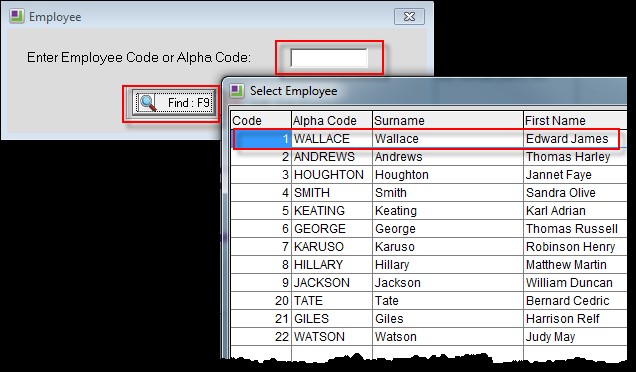Click surname cell Keating
This screenshot has height=372, width=636.
coord(448,211)
